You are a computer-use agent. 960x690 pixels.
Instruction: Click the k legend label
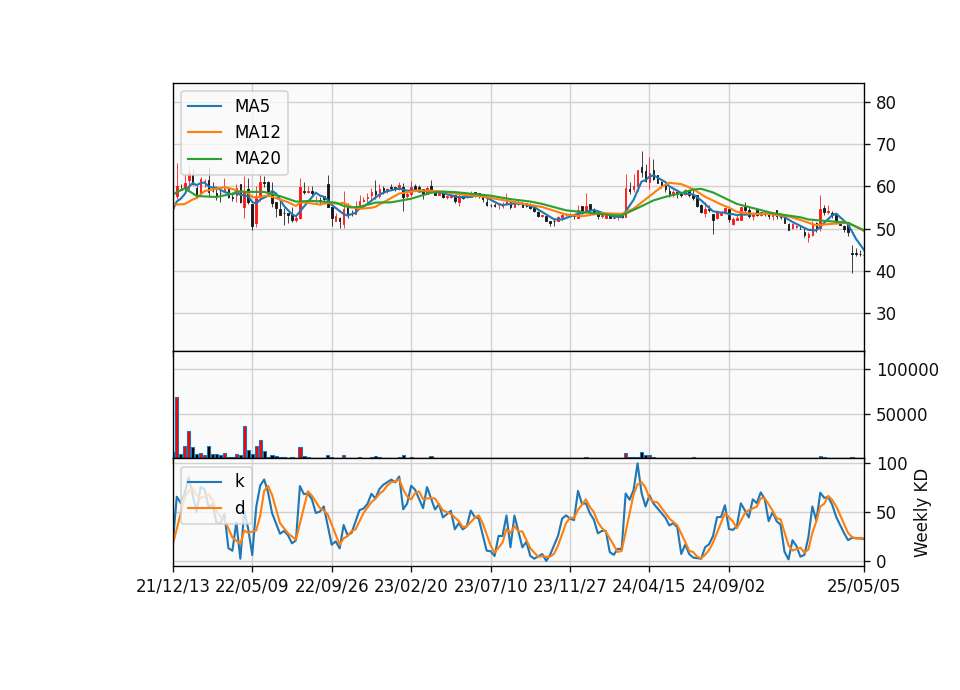(239, 481)
